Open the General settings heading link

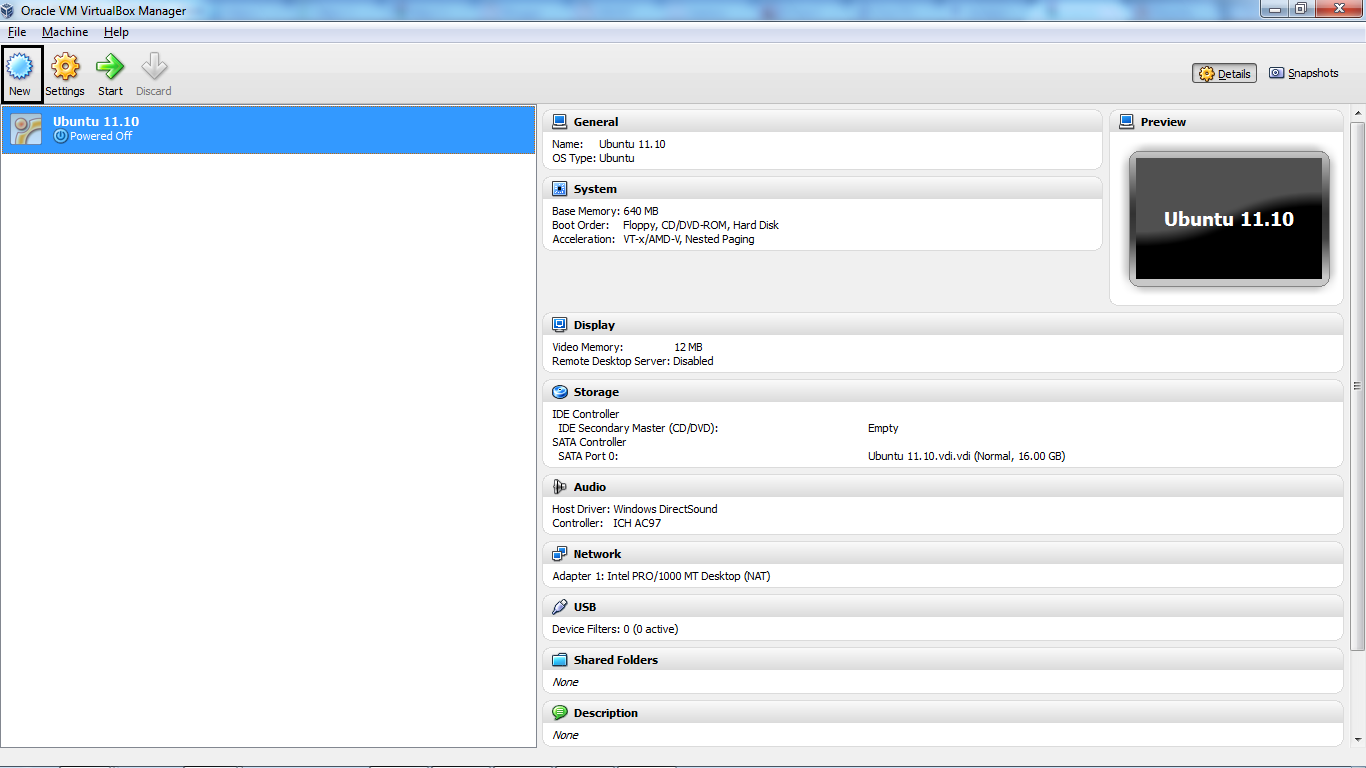[x=596, y=122]
